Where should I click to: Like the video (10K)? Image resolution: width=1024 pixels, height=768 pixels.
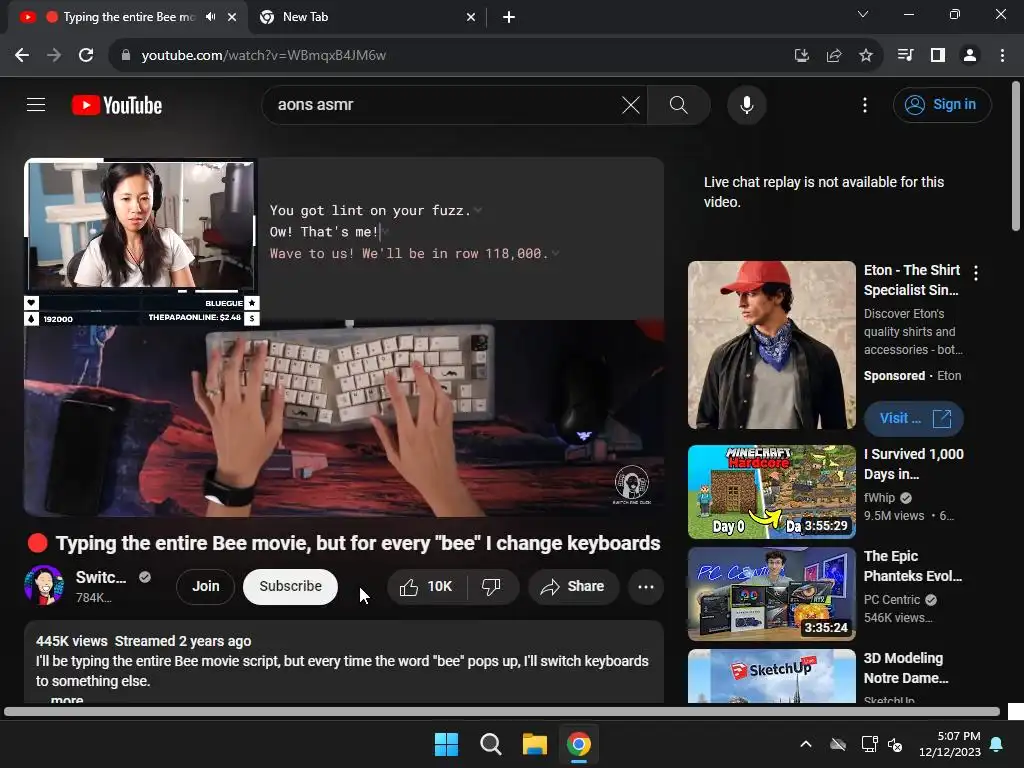click(x=427, y=586)
